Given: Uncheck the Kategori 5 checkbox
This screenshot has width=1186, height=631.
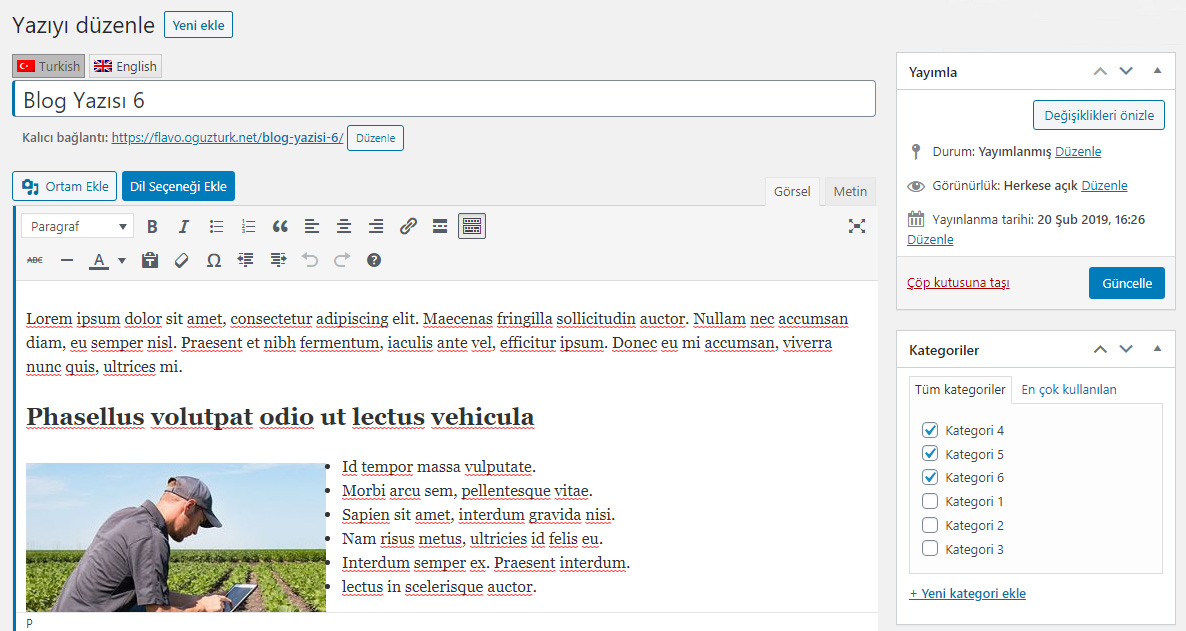Looking at the screenshot, I should pyautogui.click(x=930, y=453).
